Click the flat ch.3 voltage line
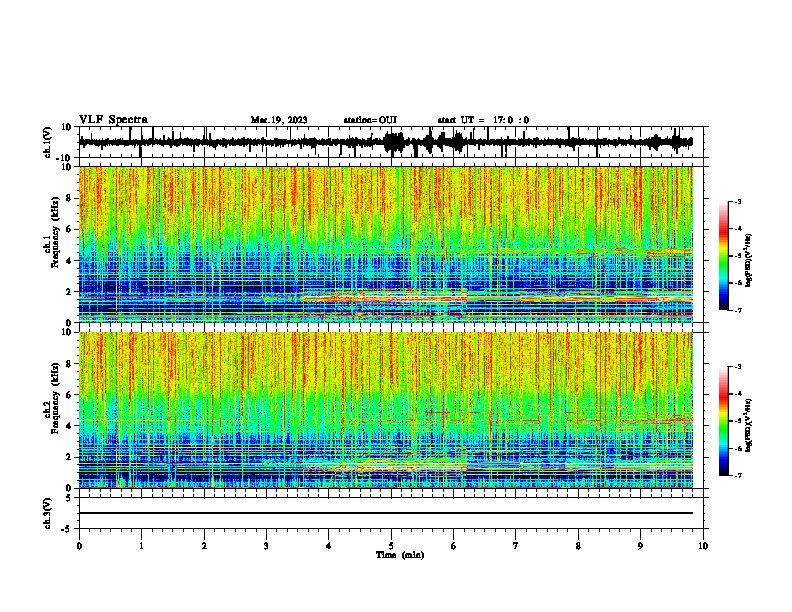This screenshot has height=612, width=792. (x=386, y=513)
